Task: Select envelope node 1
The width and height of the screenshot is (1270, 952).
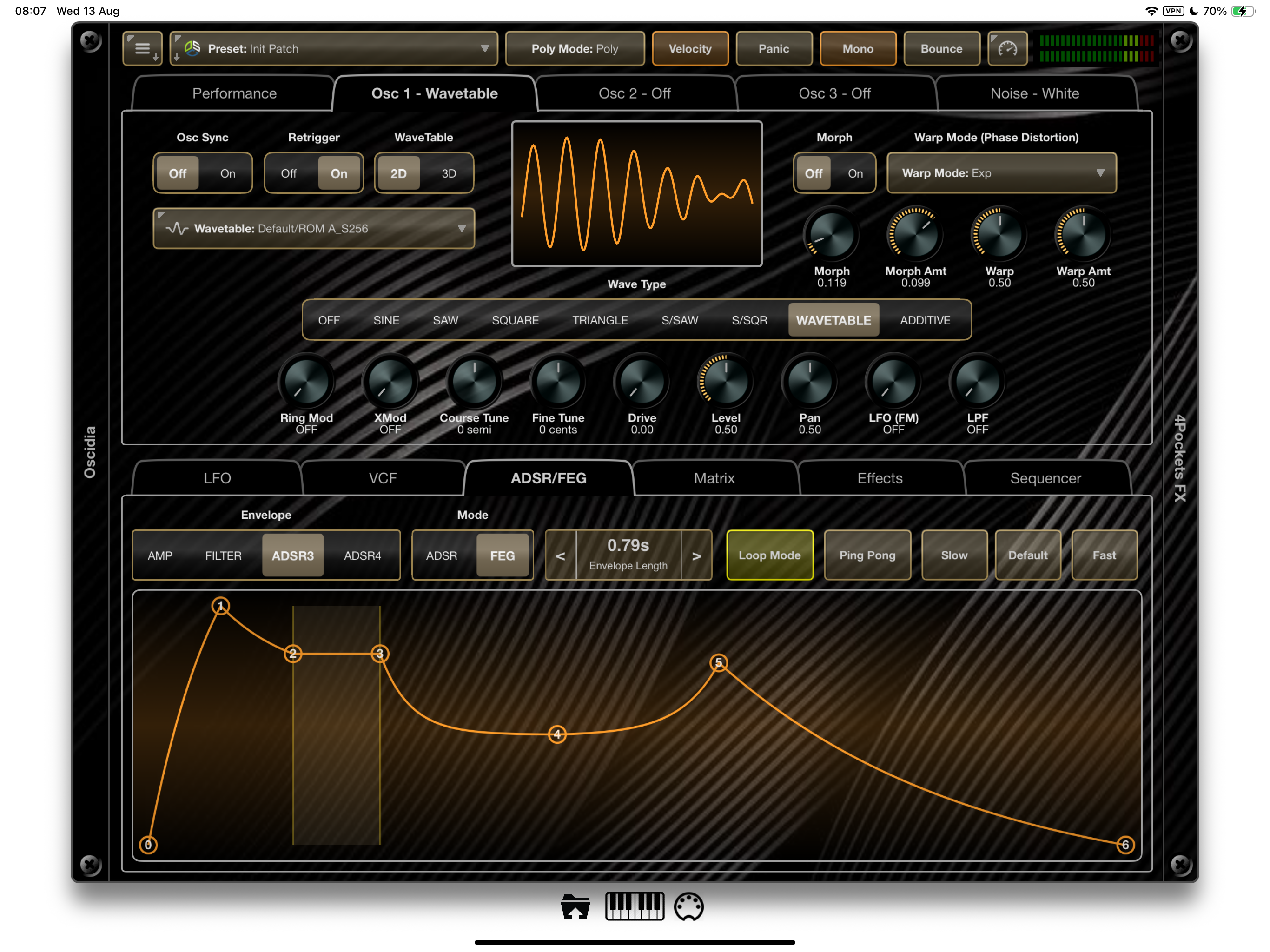Action: pyautogui.click(x=220, y=606)
